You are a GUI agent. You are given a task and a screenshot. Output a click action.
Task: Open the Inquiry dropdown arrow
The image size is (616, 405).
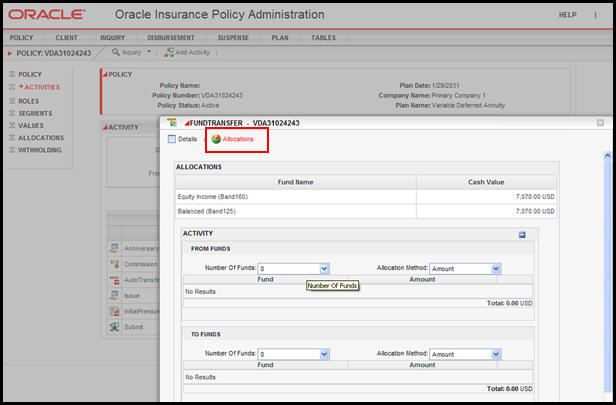tap(149, 51)
